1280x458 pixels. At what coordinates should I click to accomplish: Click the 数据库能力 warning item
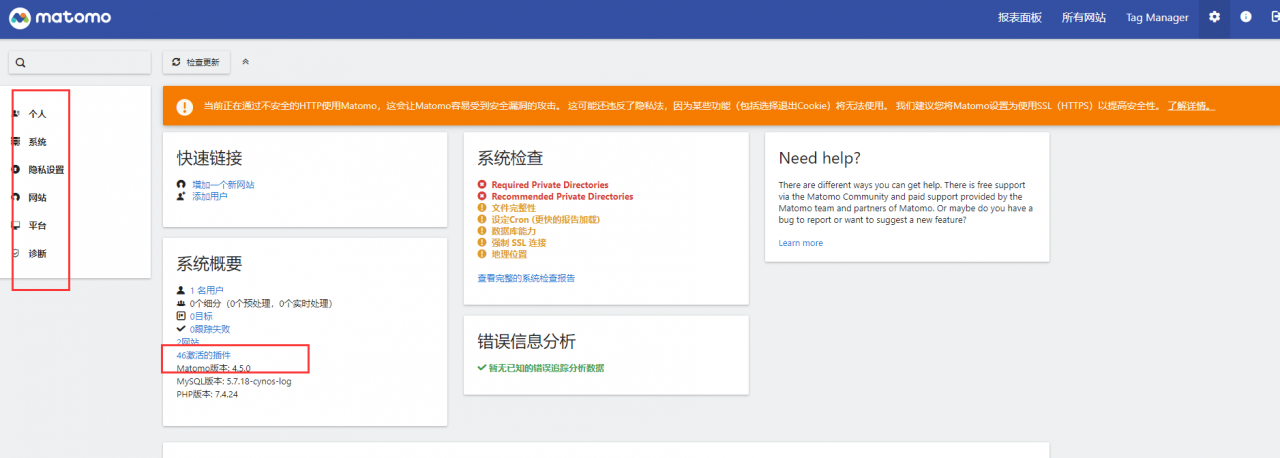tap(513, 231)
